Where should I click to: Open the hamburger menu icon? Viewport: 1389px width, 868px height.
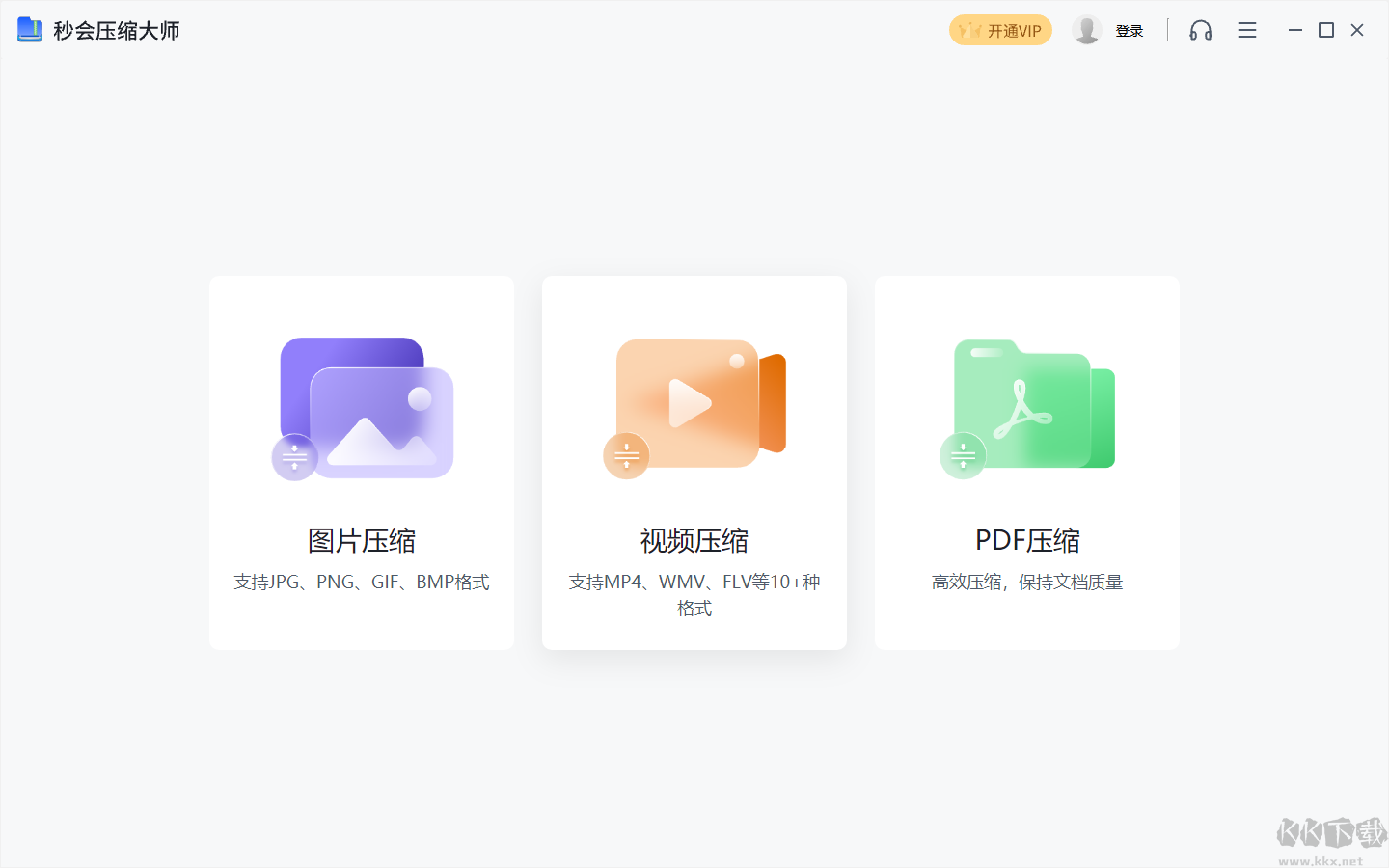(1246, 30)
